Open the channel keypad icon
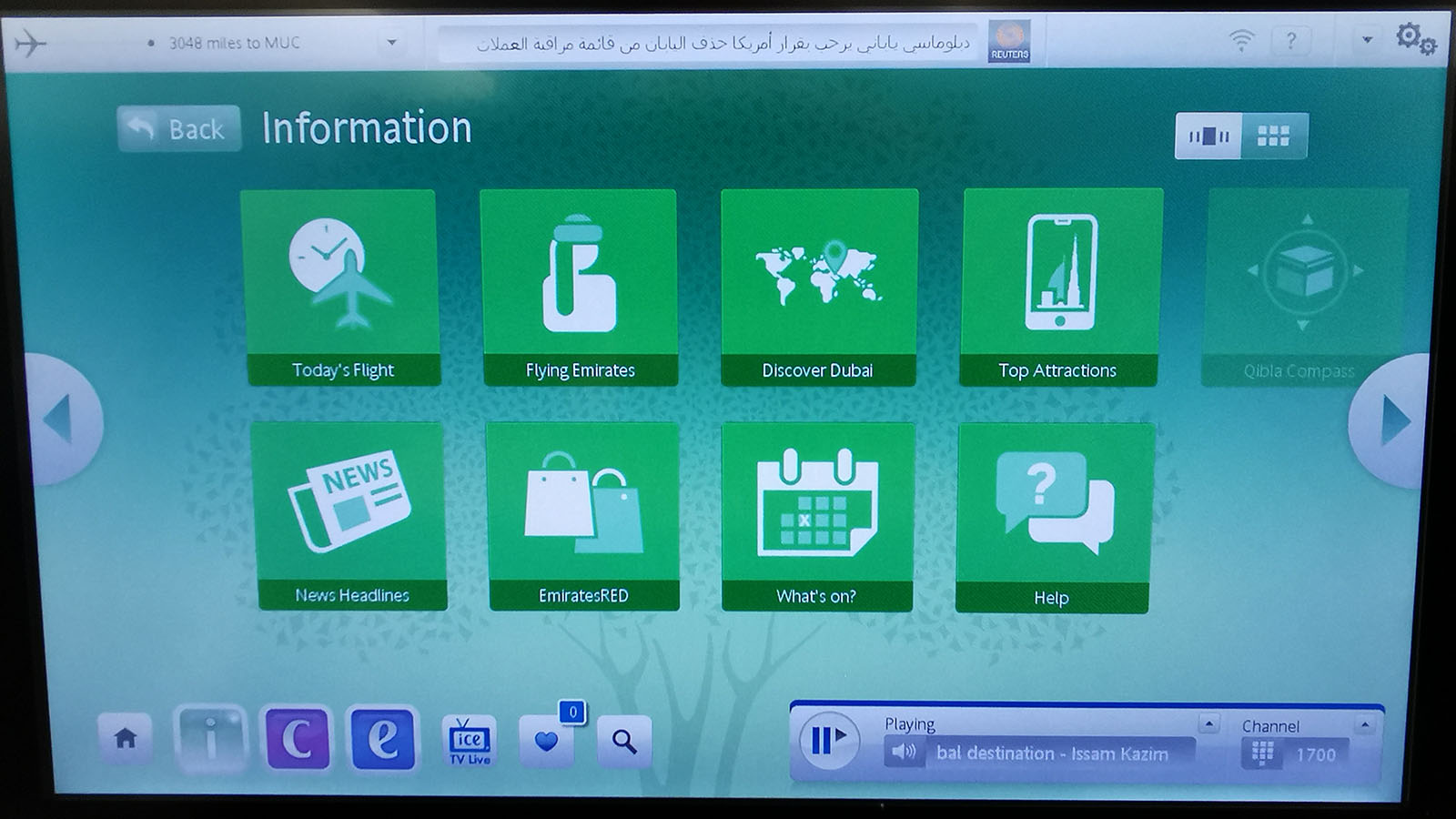Image resolution: width=1456 pixels, height=819 pixels. [1262, 753]
